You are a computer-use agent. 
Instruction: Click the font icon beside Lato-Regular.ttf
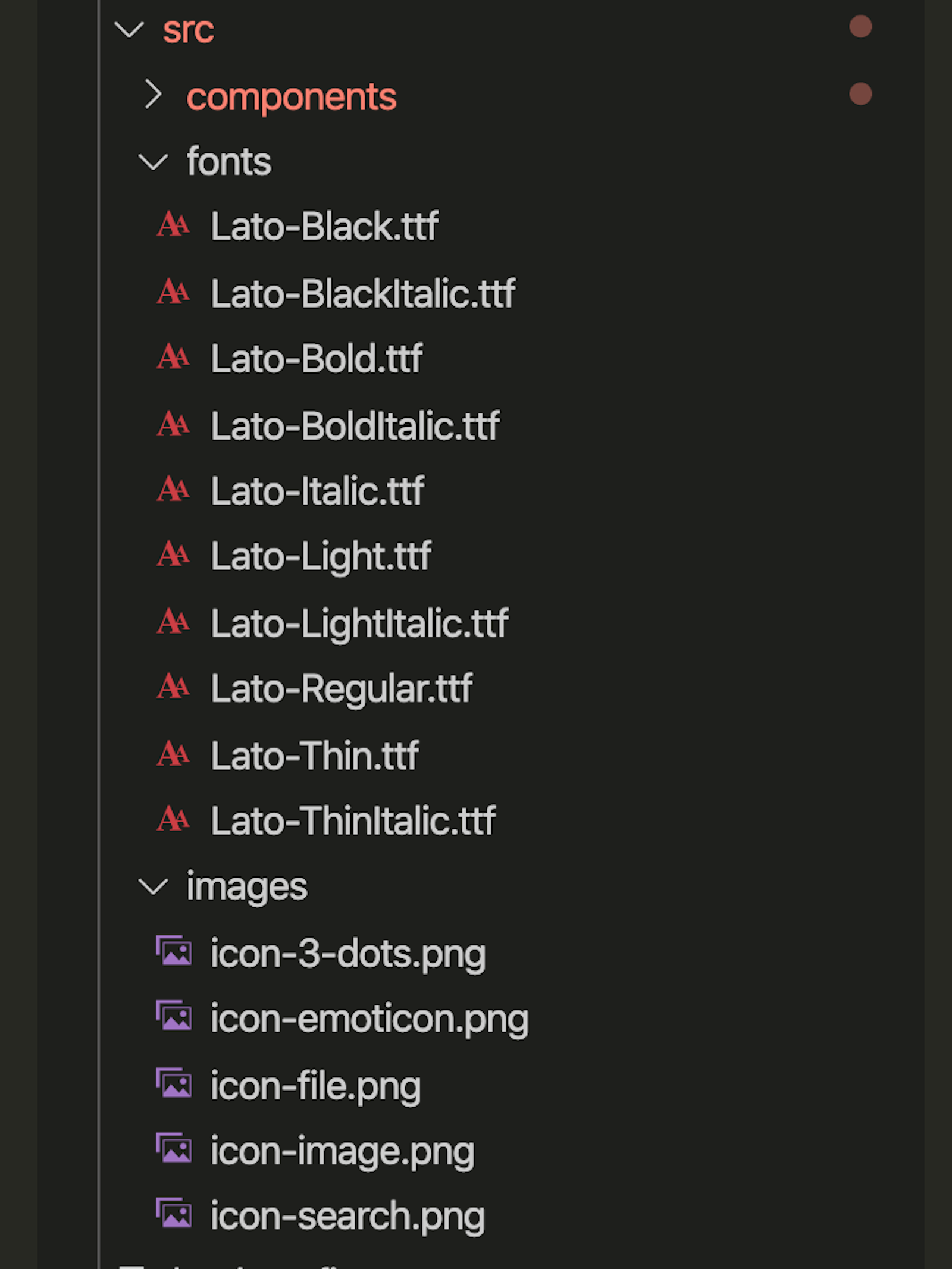tap(173, 690)
